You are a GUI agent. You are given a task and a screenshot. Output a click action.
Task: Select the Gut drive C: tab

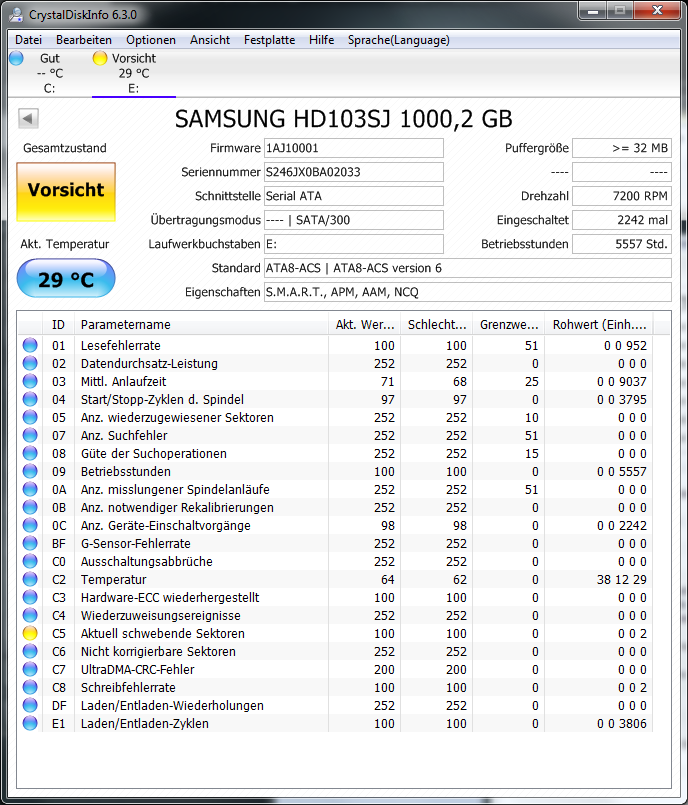50,73
